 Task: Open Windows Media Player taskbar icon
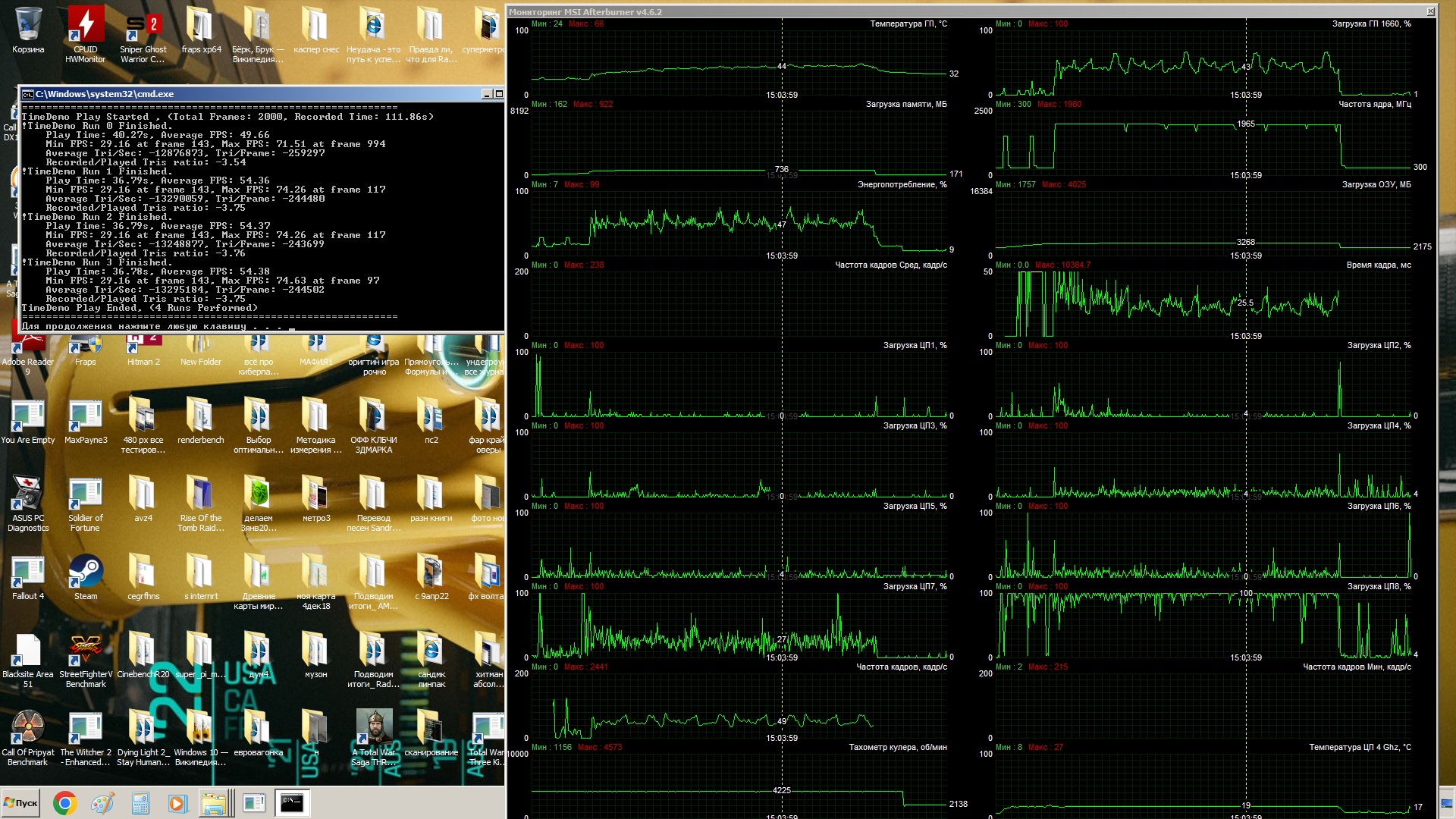point(177,803)
